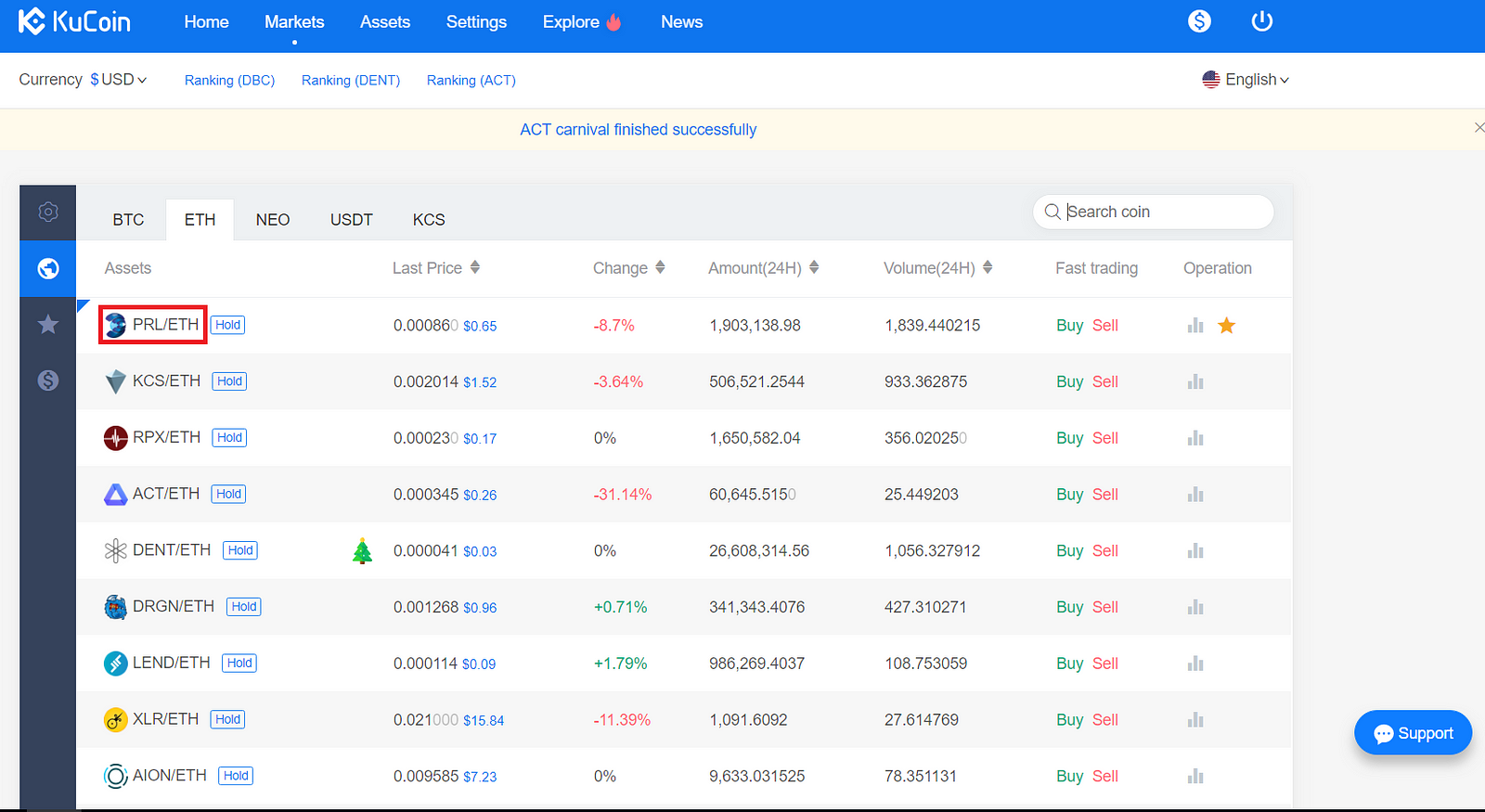Open the chart icon for RPX/ETH
This screenshot has width=1485, height=812.
1195,438
